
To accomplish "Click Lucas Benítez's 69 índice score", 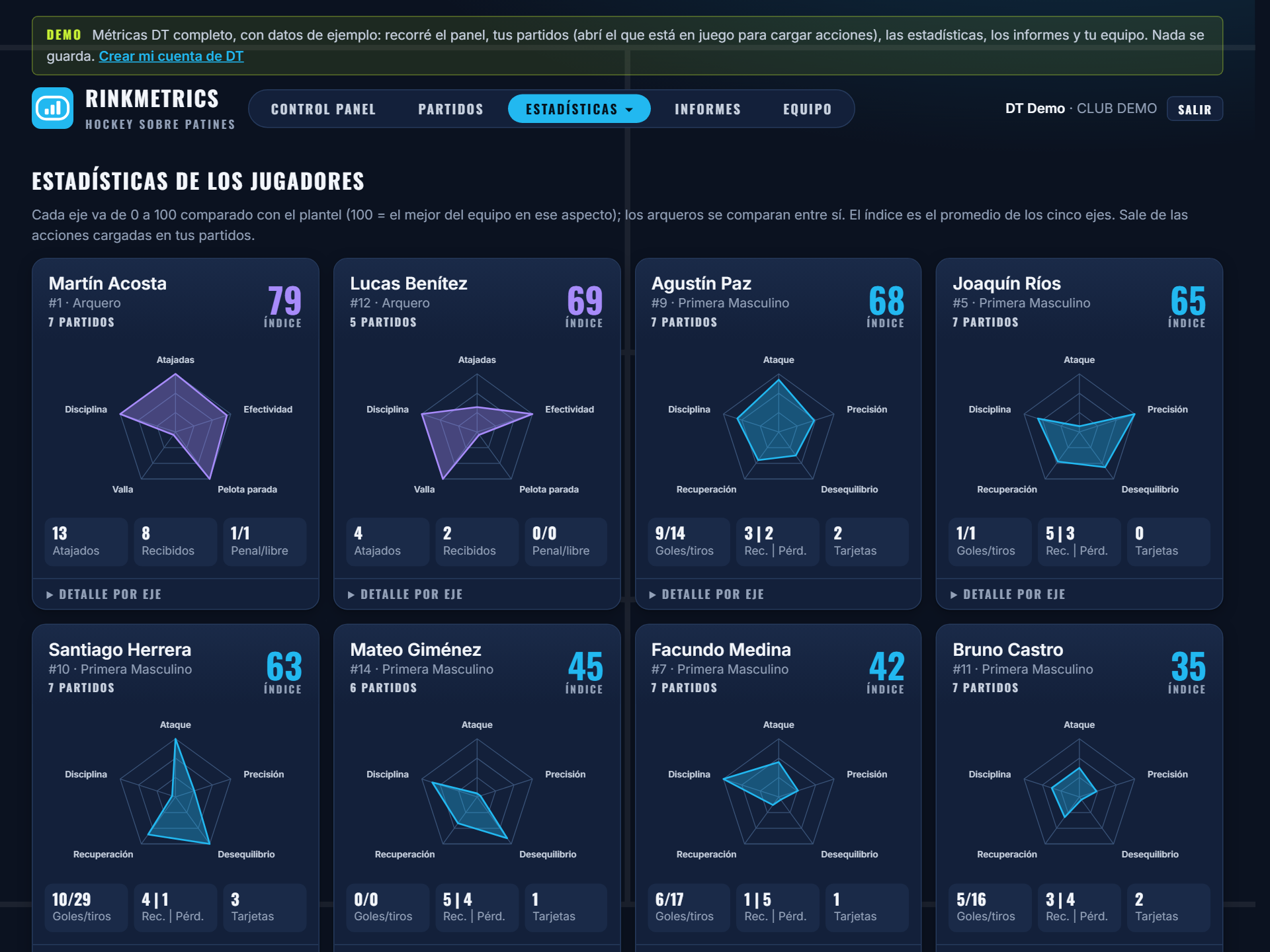I will coord(585,301).
